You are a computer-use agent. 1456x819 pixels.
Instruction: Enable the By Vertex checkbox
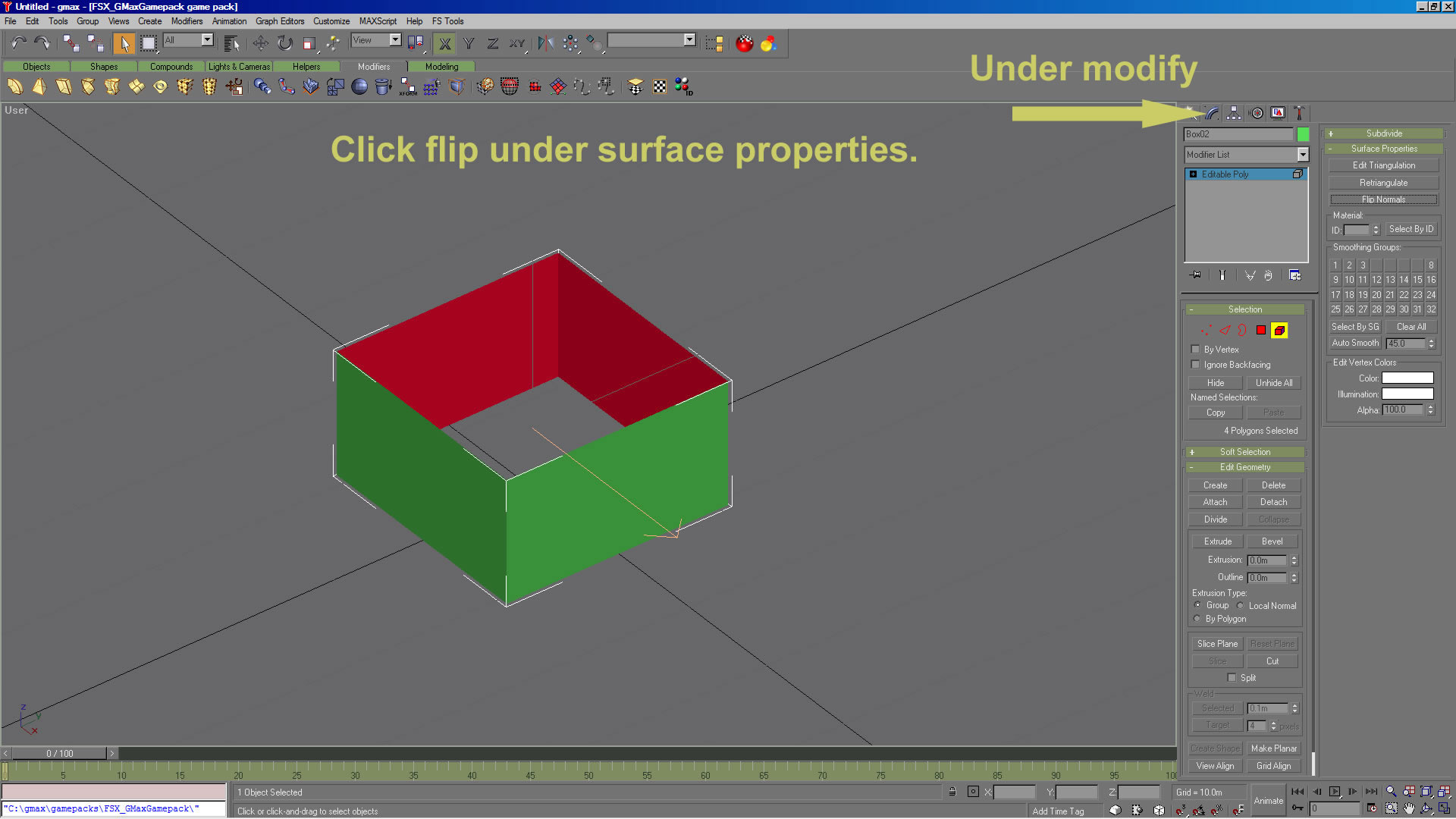1196,350
